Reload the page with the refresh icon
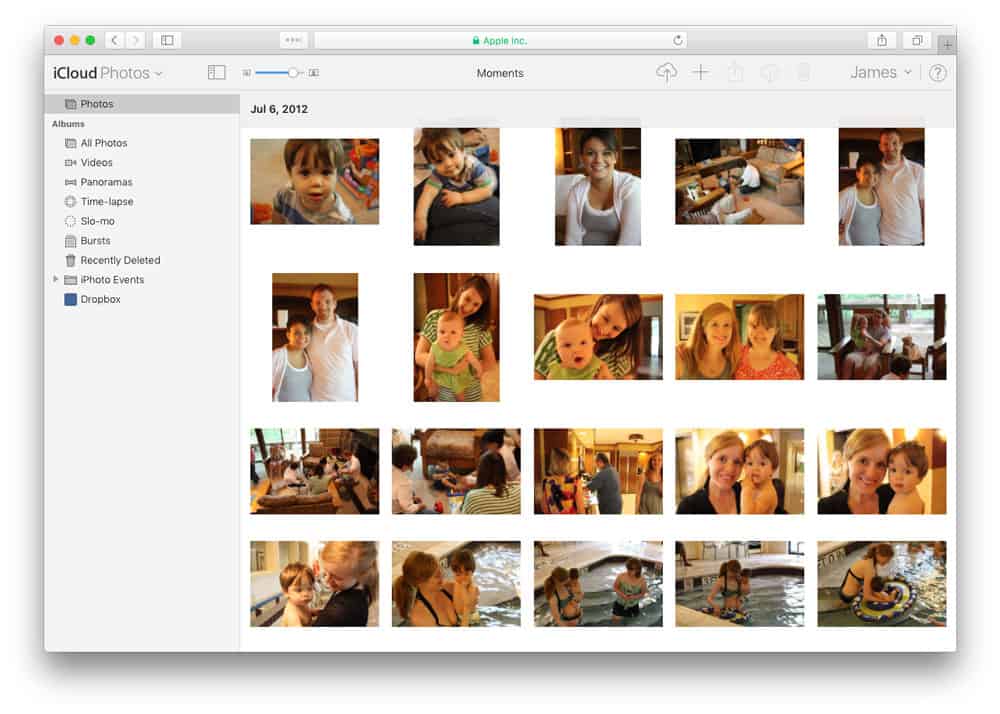The width and height of the screenshot is (1000, 714). 678,41
